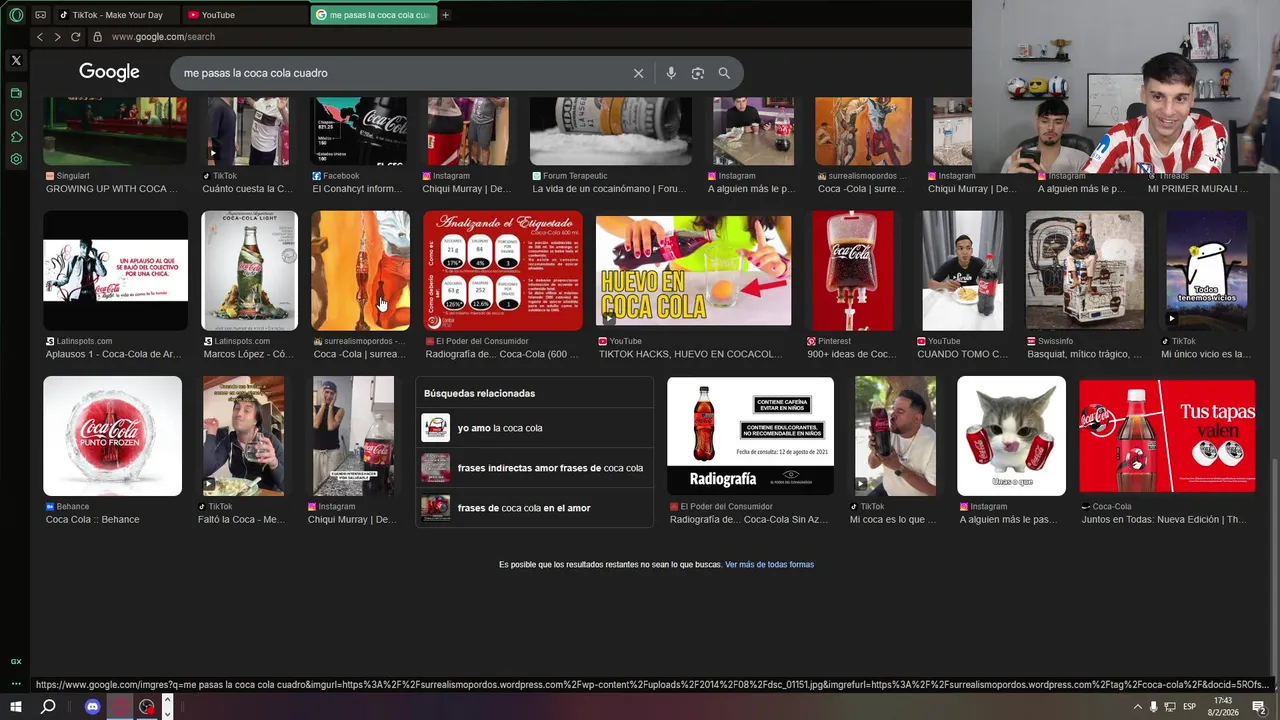Open History clock icon in the sidebar
1280x720 pixels.
coord(16,115)
